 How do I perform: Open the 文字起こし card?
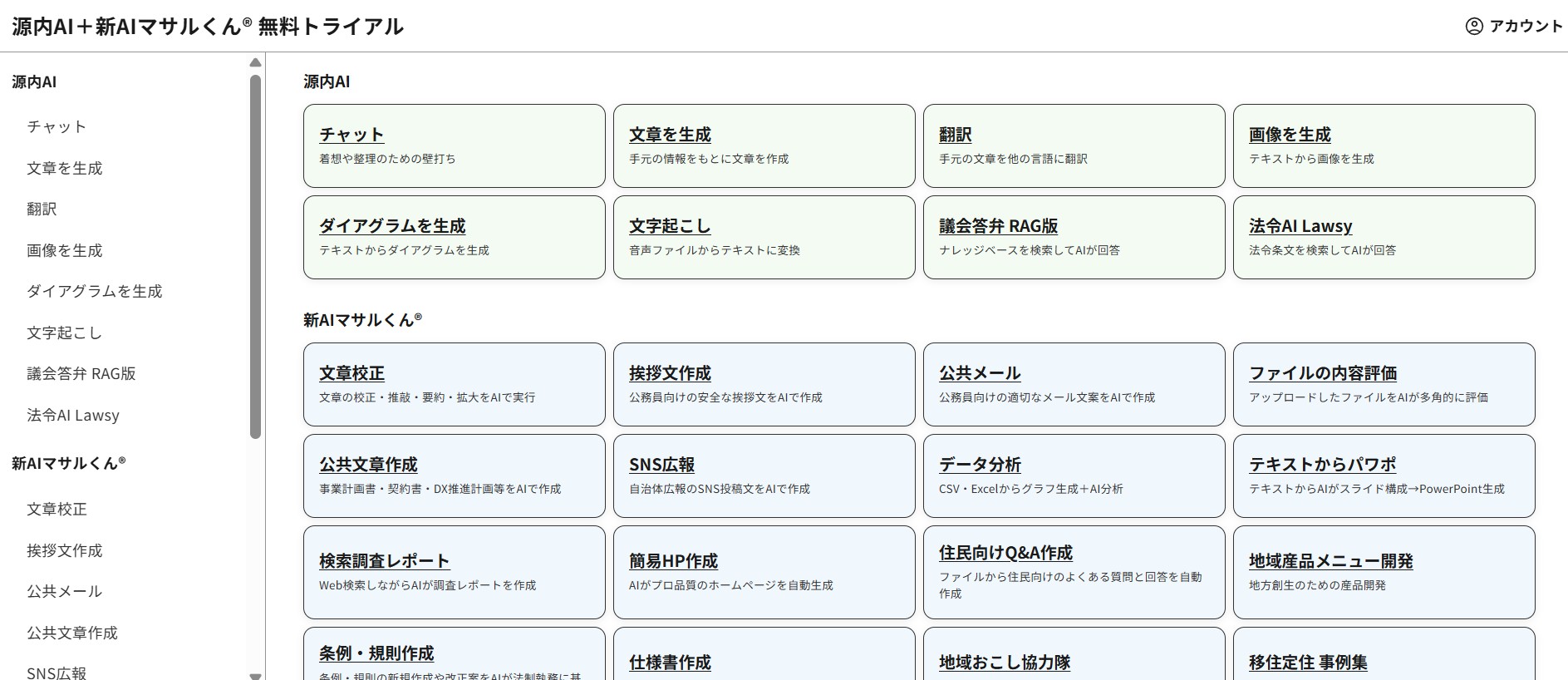click(x=764, y=237)
